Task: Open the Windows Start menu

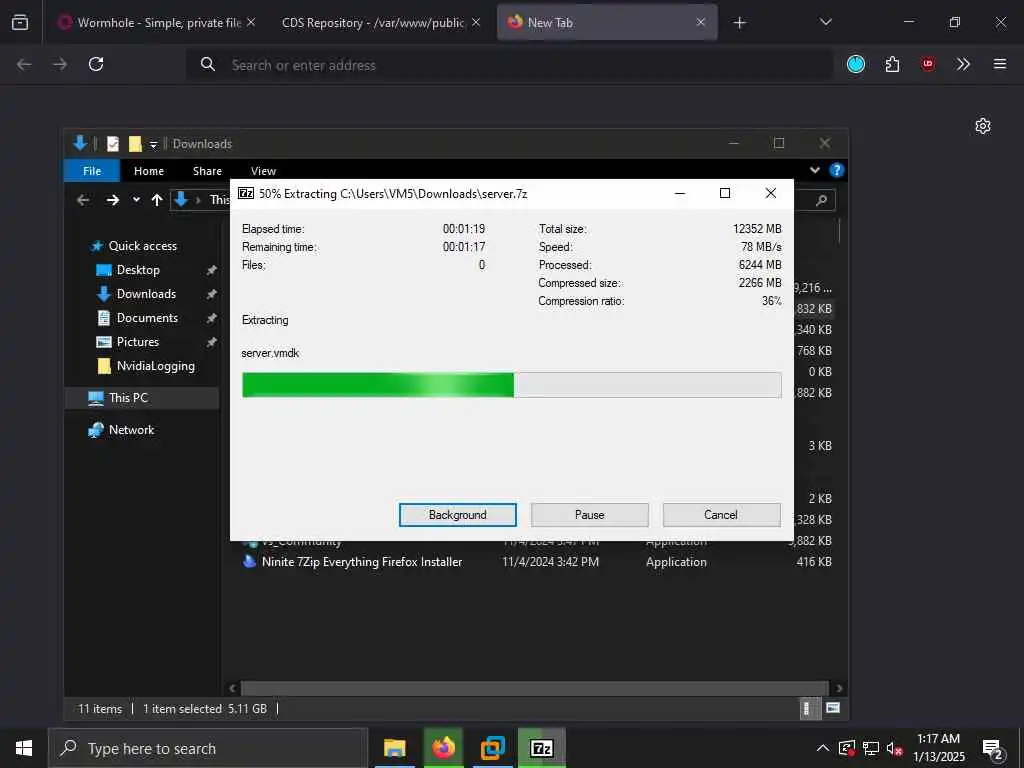Action: (x=24, y=748)
